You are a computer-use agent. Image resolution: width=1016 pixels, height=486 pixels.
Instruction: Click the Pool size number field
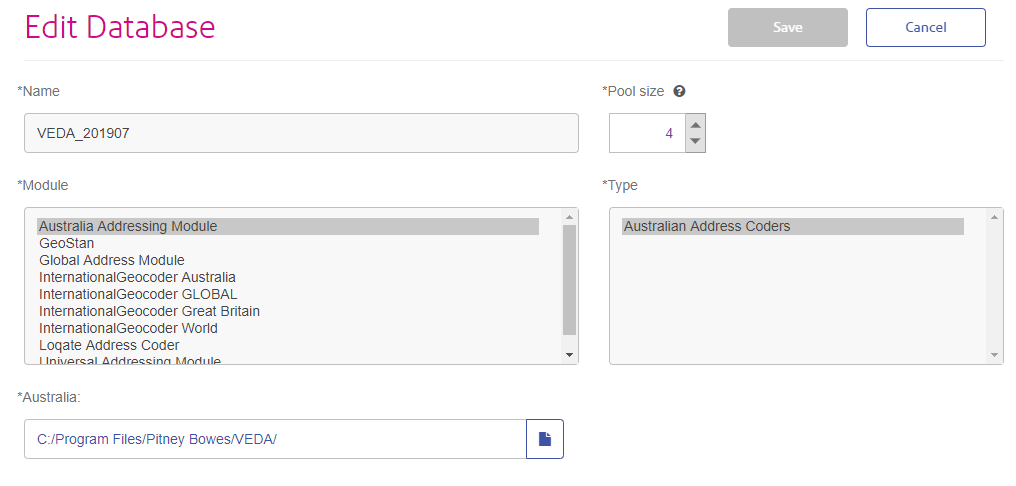pos(647,133)
